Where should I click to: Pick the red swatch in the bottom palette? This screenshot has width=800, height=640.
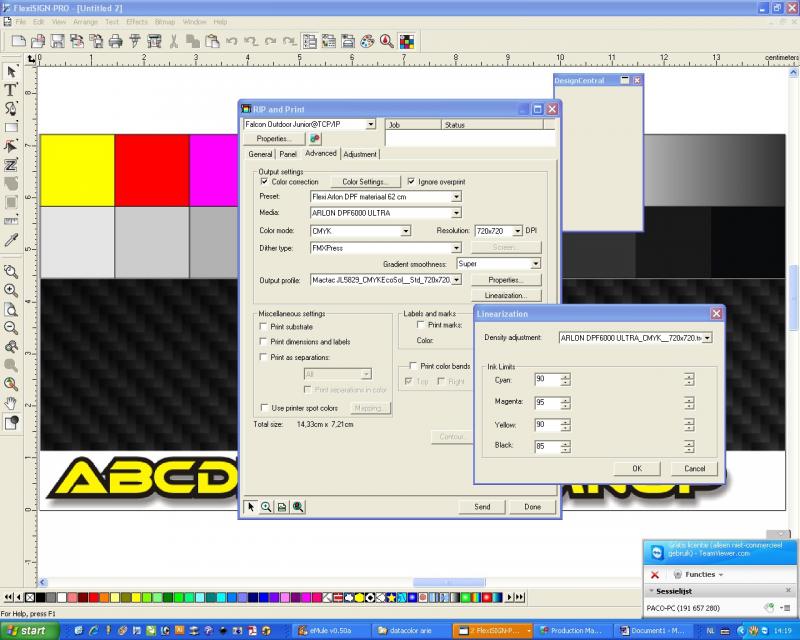click(x=94, y=597)
